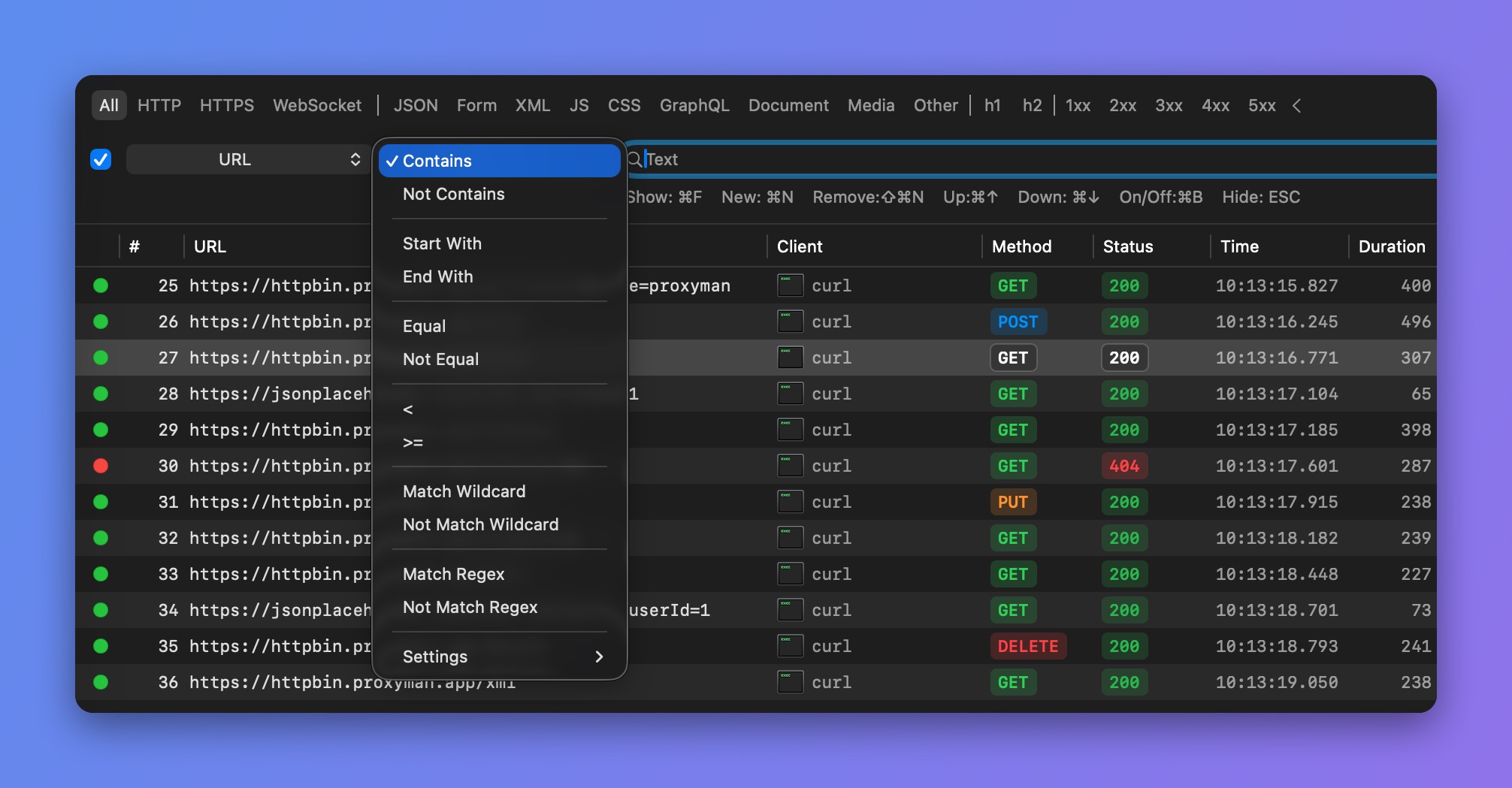Choose Not Match Regex option
Screen dimensions: 1512x788
tap(500, 607)
